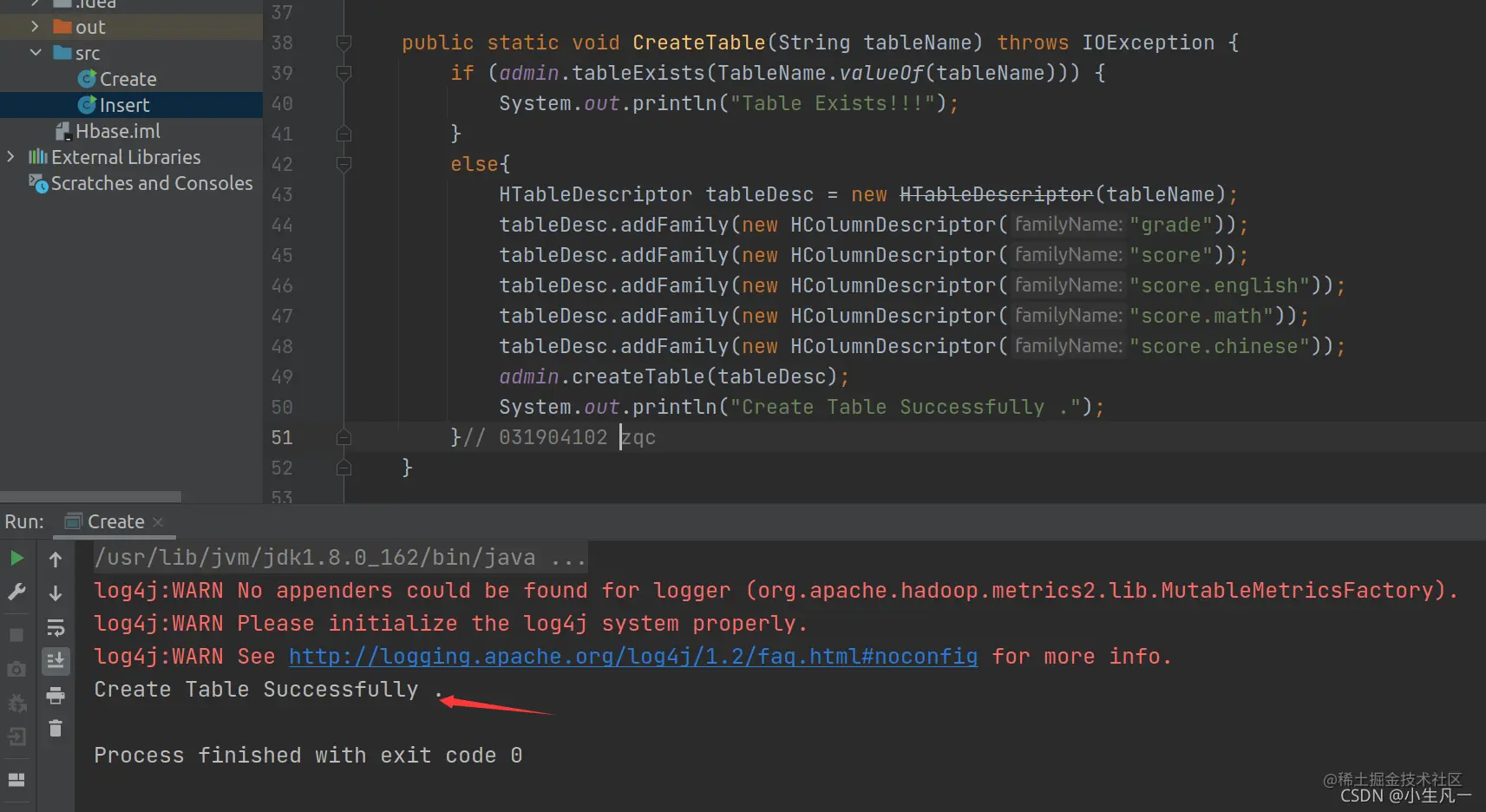Select Scratches and Consoles
The width and height of the screenshot is (1486, 812).
(152, 183)
